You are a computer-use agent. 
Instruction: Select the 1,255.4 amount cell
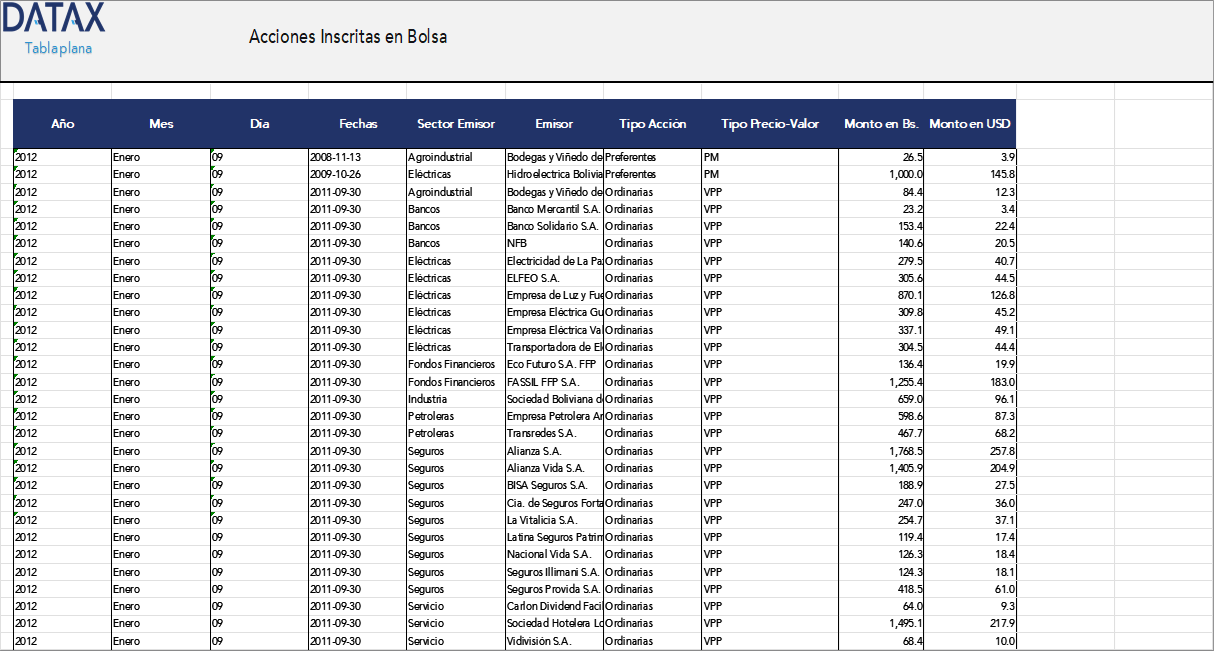point(882,382)
